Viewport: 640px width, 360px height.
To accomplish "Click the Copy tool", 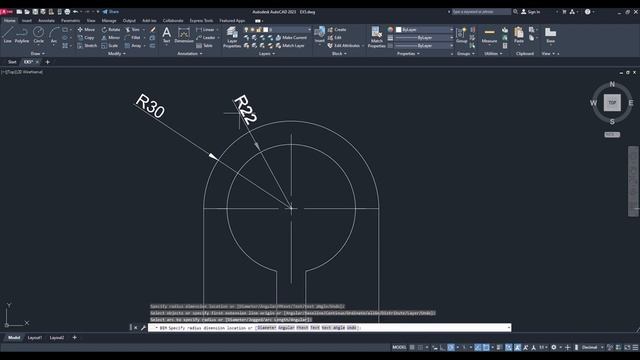I will pyautogui.click(x=86, y=38).
